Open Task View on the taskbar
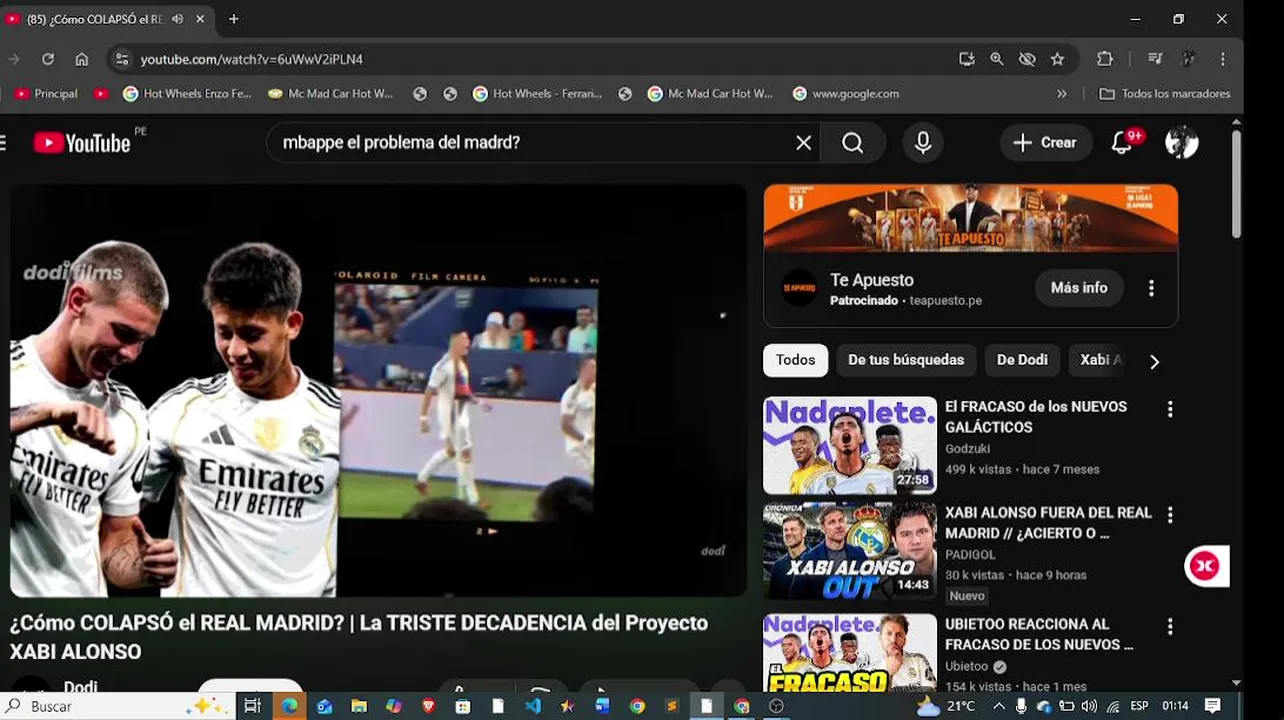Screen dimensions: 1284x720 tap(252, 706)
